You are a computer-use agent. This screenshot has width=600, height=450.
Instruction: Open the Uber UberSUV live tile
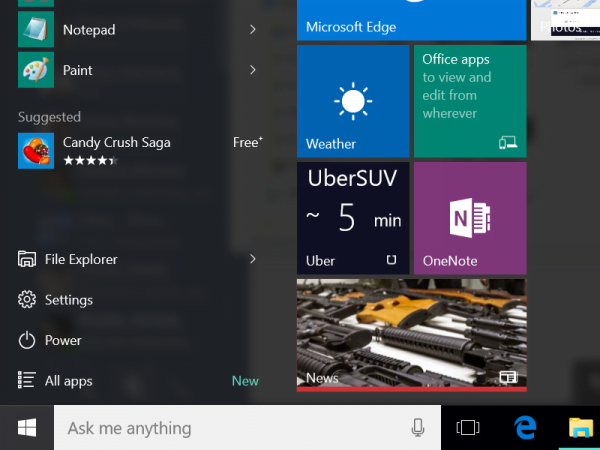[353, 218]
